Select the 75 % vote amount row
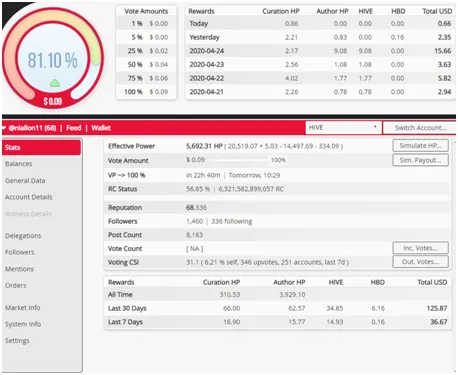Viewport: 458px width, 375px height. click(146, 78)
